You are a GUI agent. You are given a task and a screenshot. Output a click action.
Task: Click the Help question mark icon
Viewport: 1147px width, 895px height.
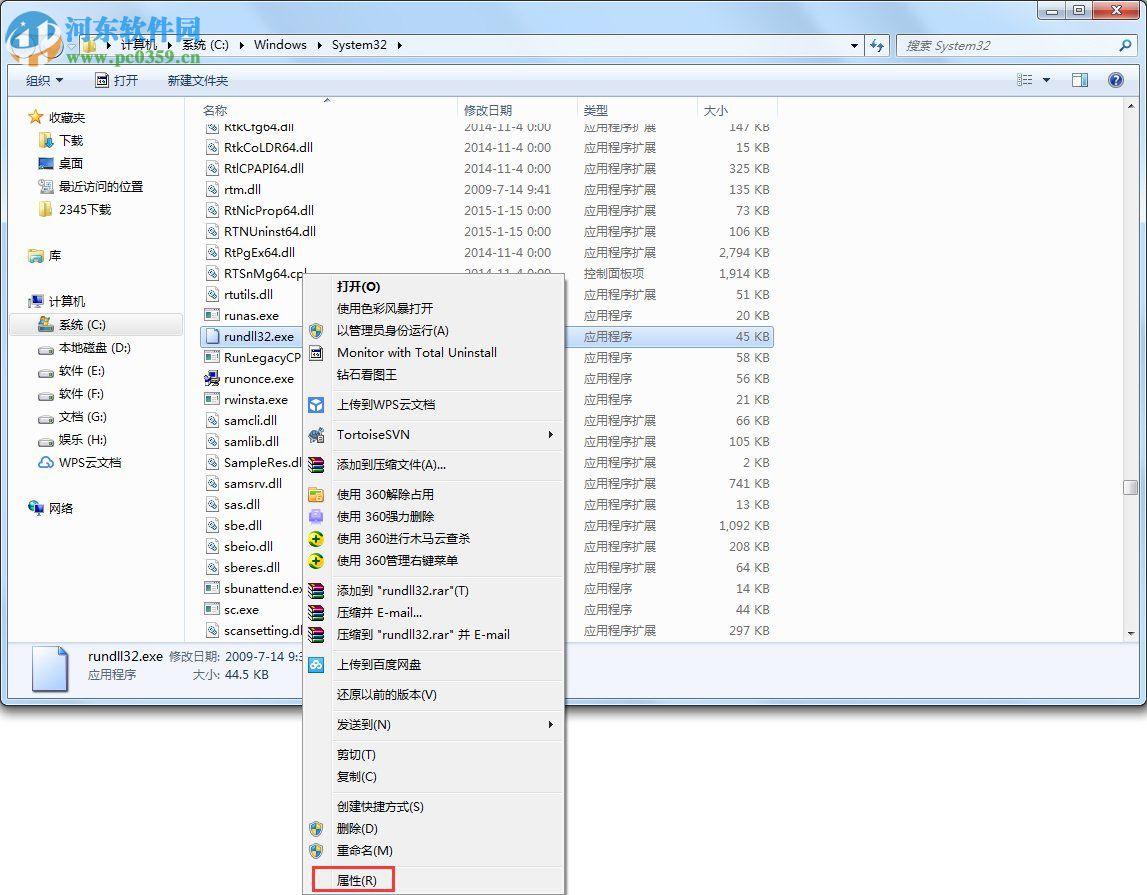point(1115,80)
